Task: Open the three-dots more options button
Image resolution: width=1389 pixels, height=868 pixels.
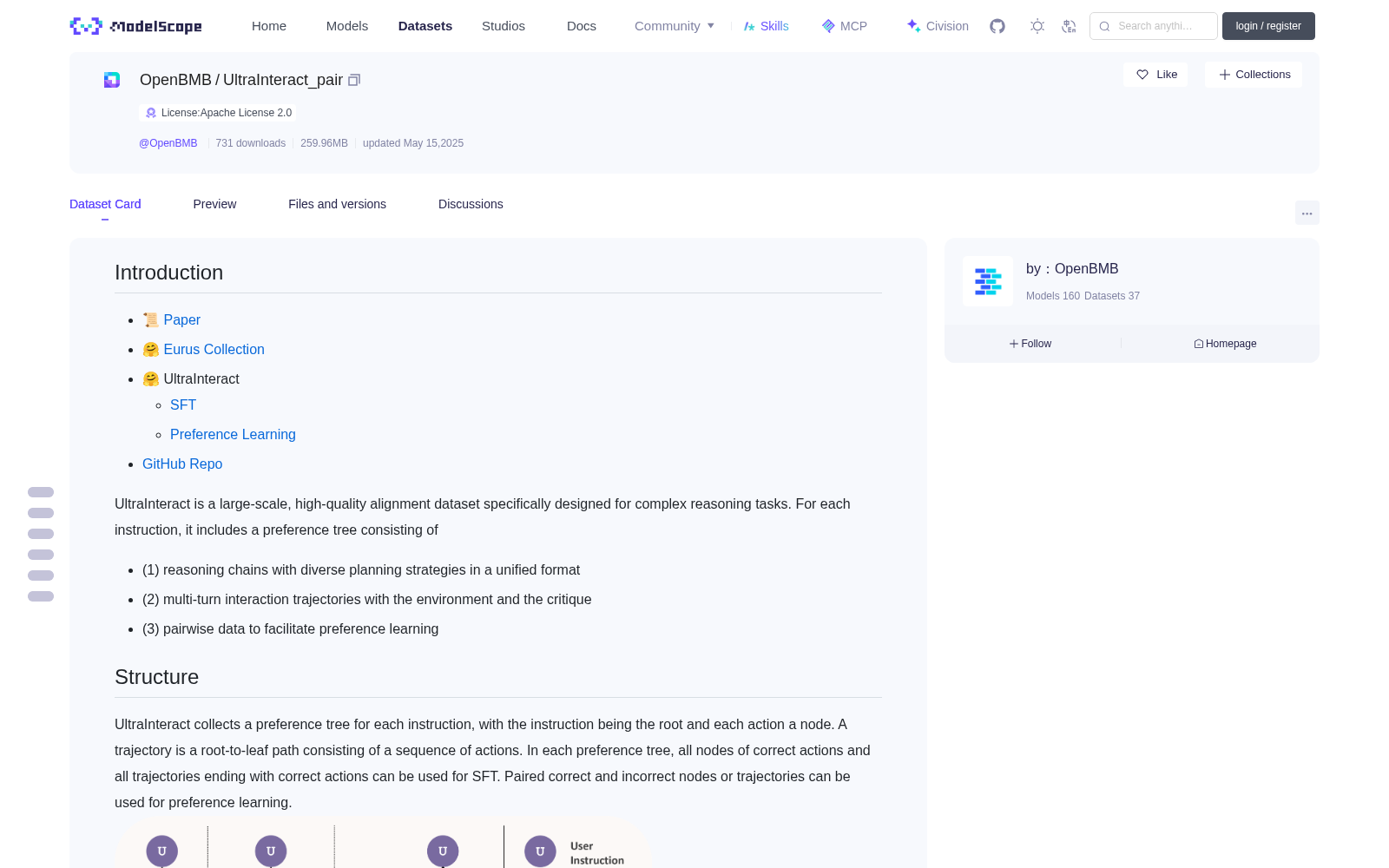Action: point(1307,213)
